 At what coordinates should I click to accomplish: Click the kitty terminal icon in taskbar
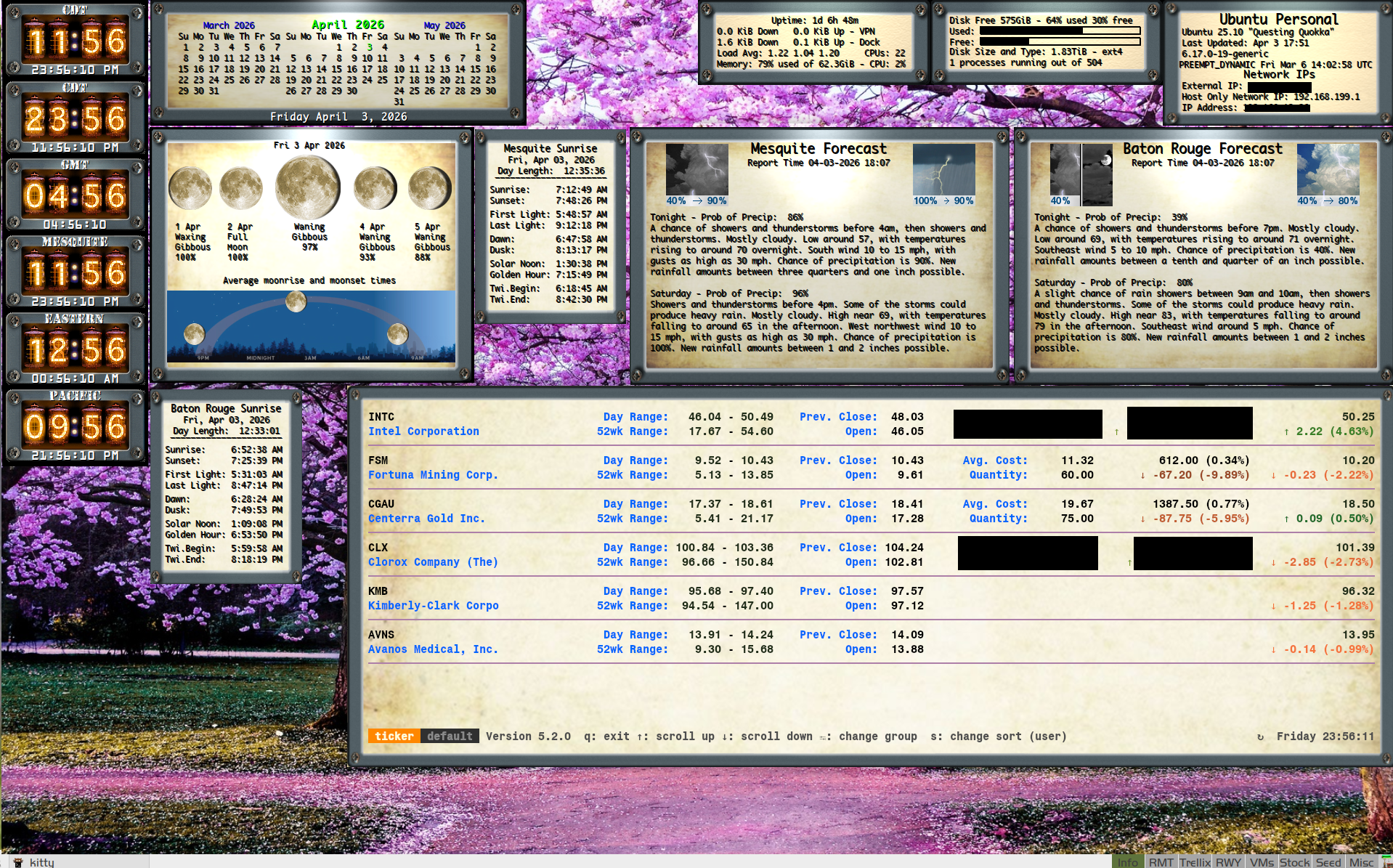click(x=18, y=861)
